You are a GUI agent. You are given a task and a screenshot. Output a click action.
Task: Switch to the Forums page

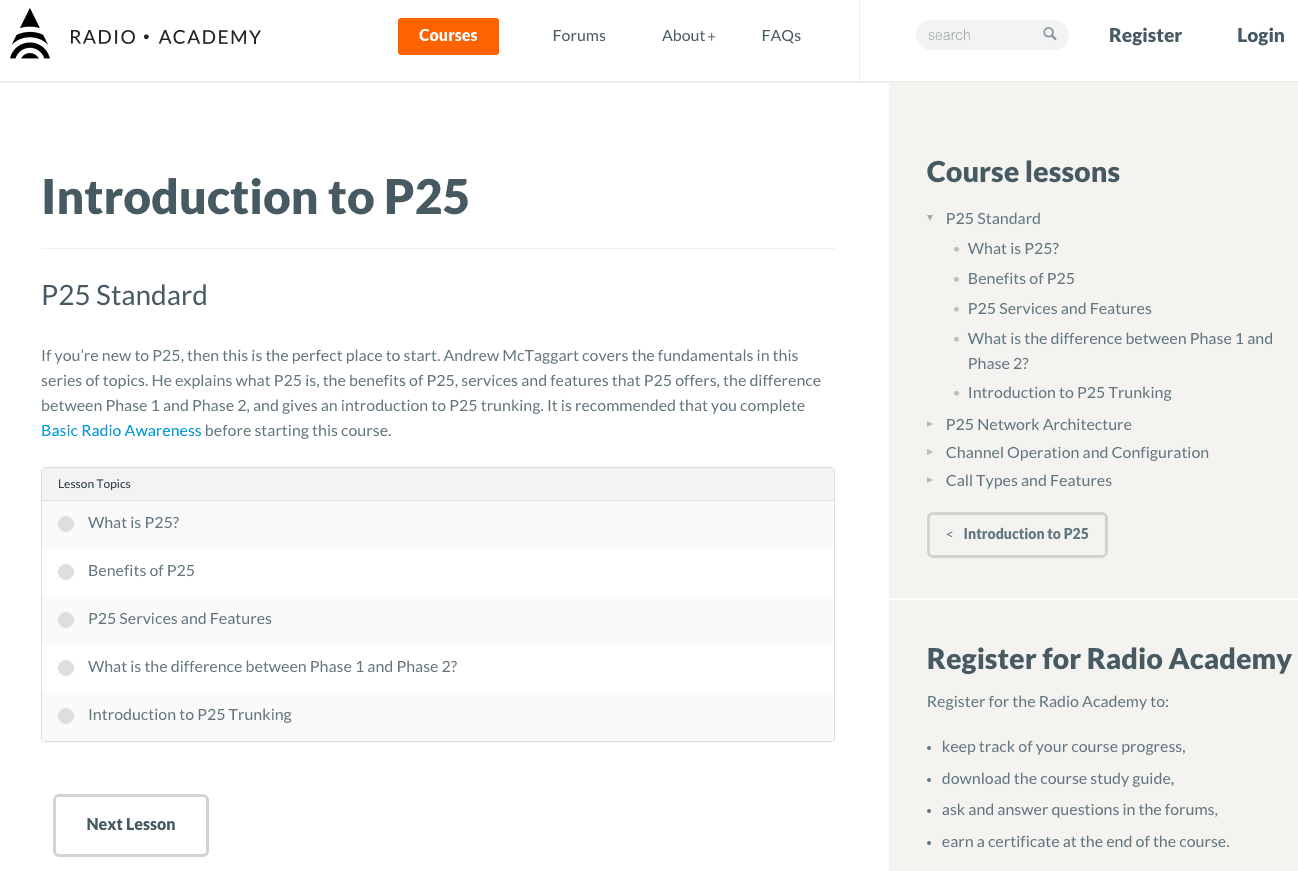579,35
